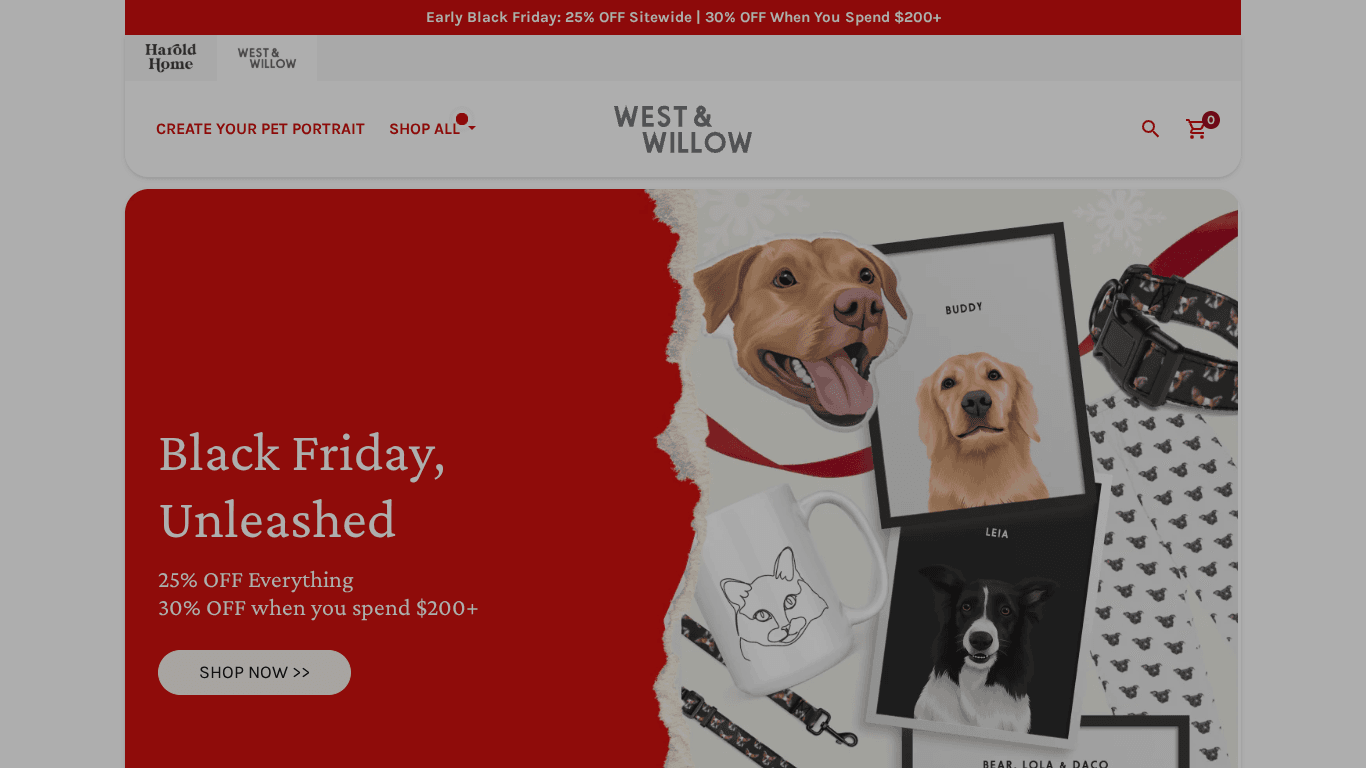
Task: Open the shopping cart icon
Action: [x=1196, y=129]
